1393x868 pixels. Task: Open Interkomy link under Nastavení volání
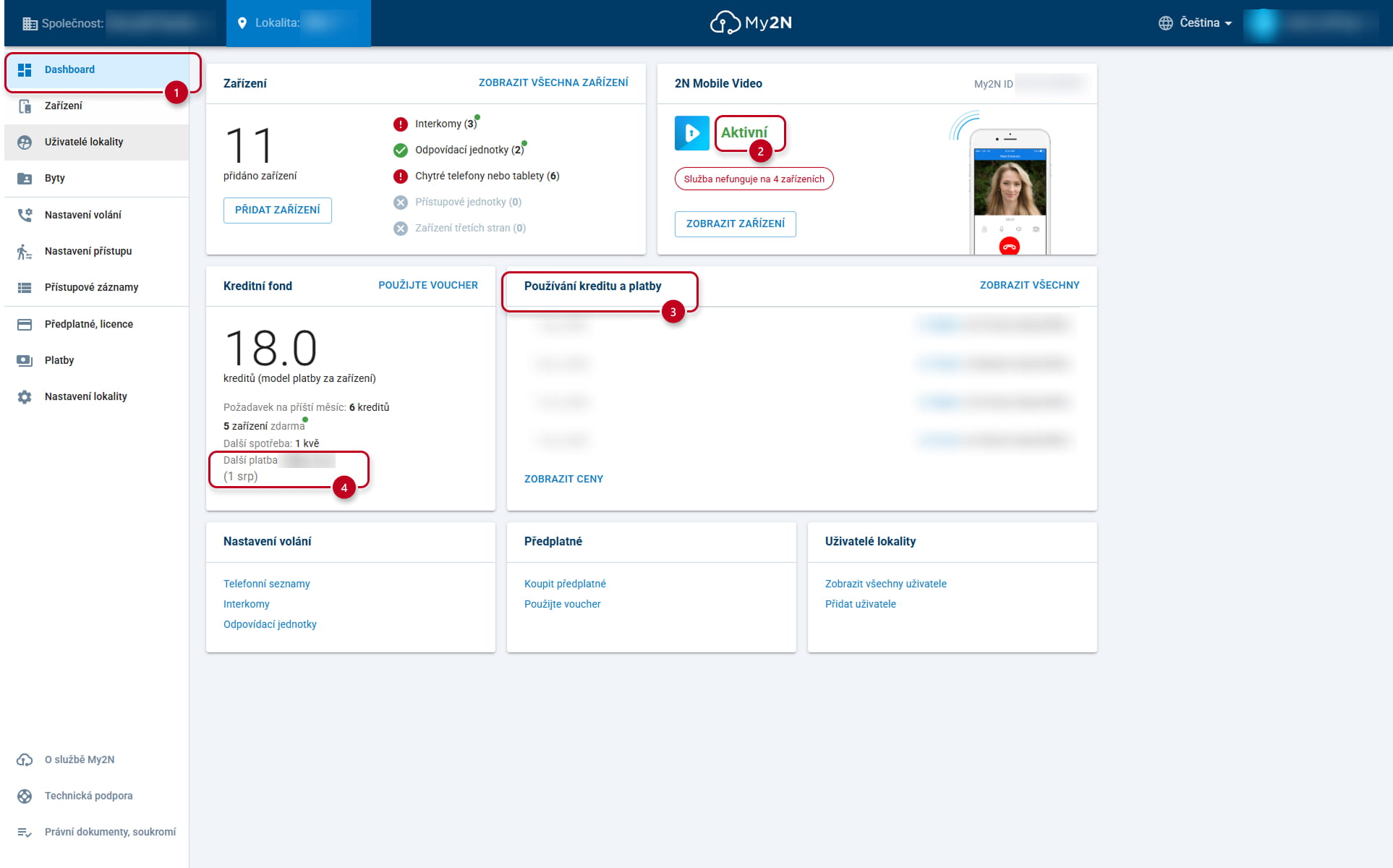247,604
